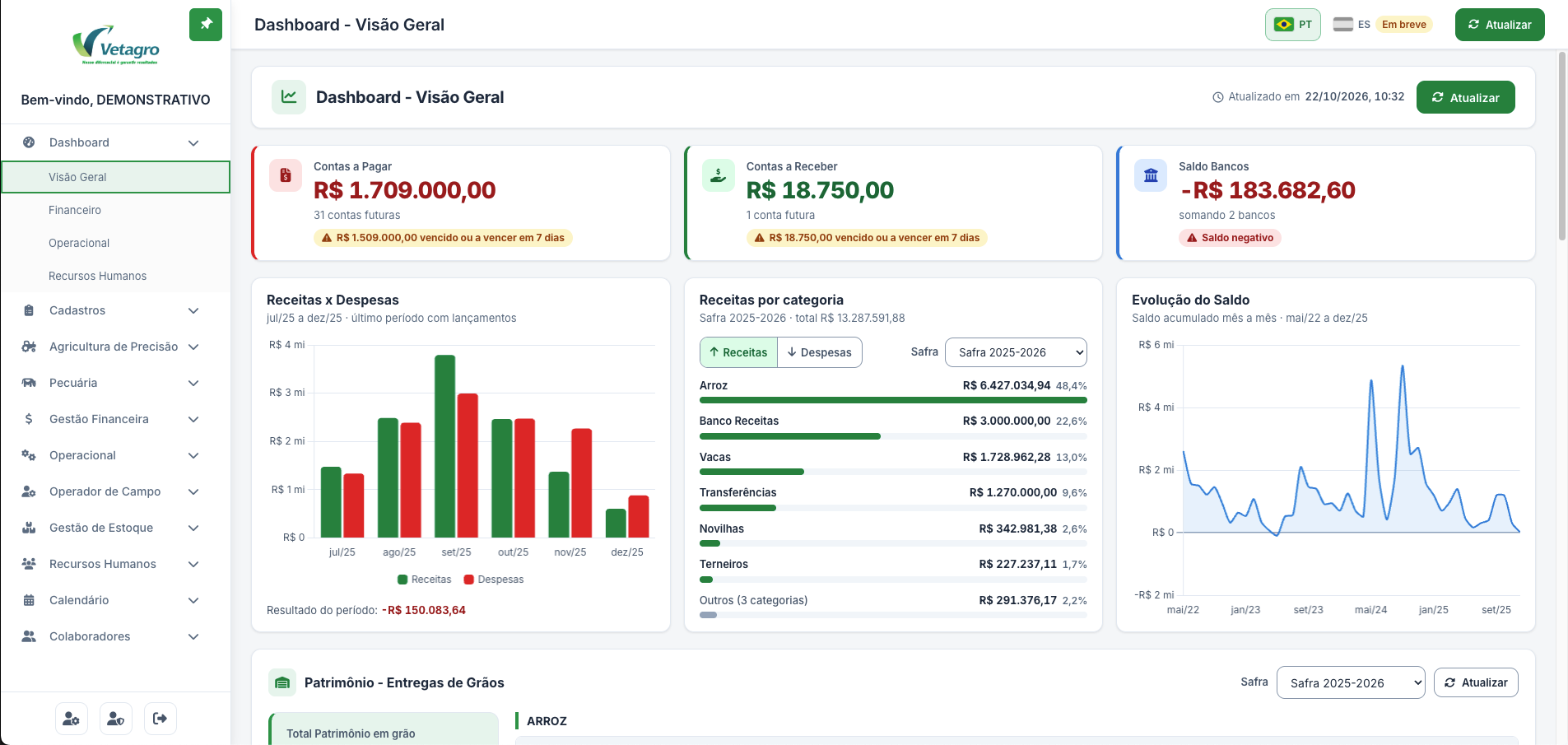Screen dimensions: 1568x745
Task: Click the Total Patrimônio em grão card
Action: (x=384, y=729)
